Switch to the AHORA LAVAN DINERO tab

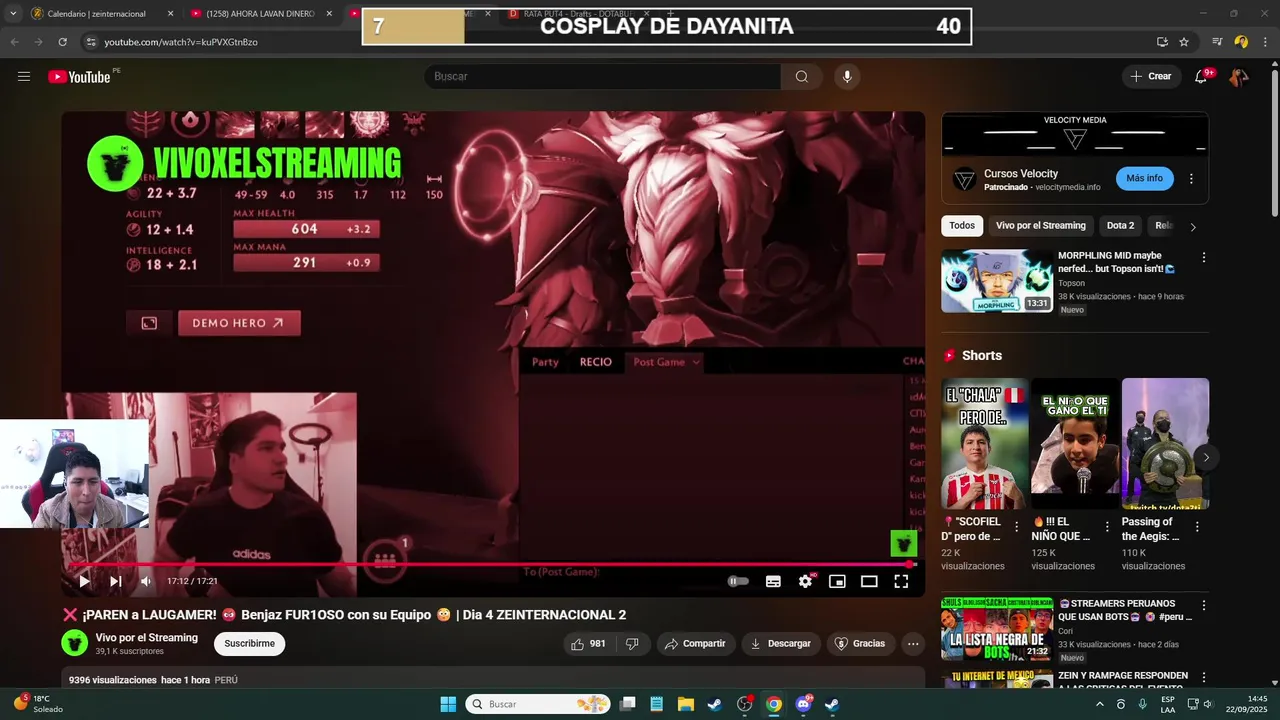click(260, 14)
